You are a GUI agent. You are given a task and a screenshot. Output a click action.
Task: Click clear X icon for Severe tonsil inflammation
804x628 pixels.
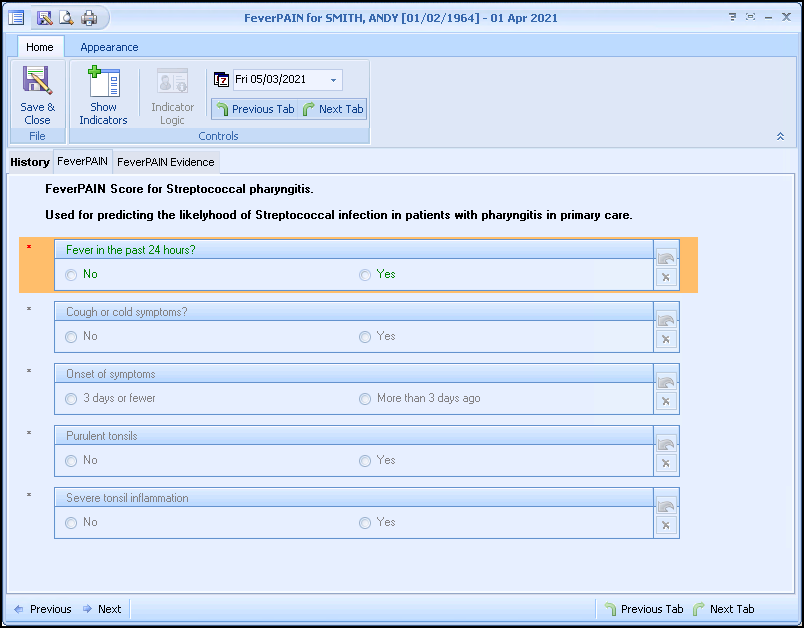(x=666, y=525)
